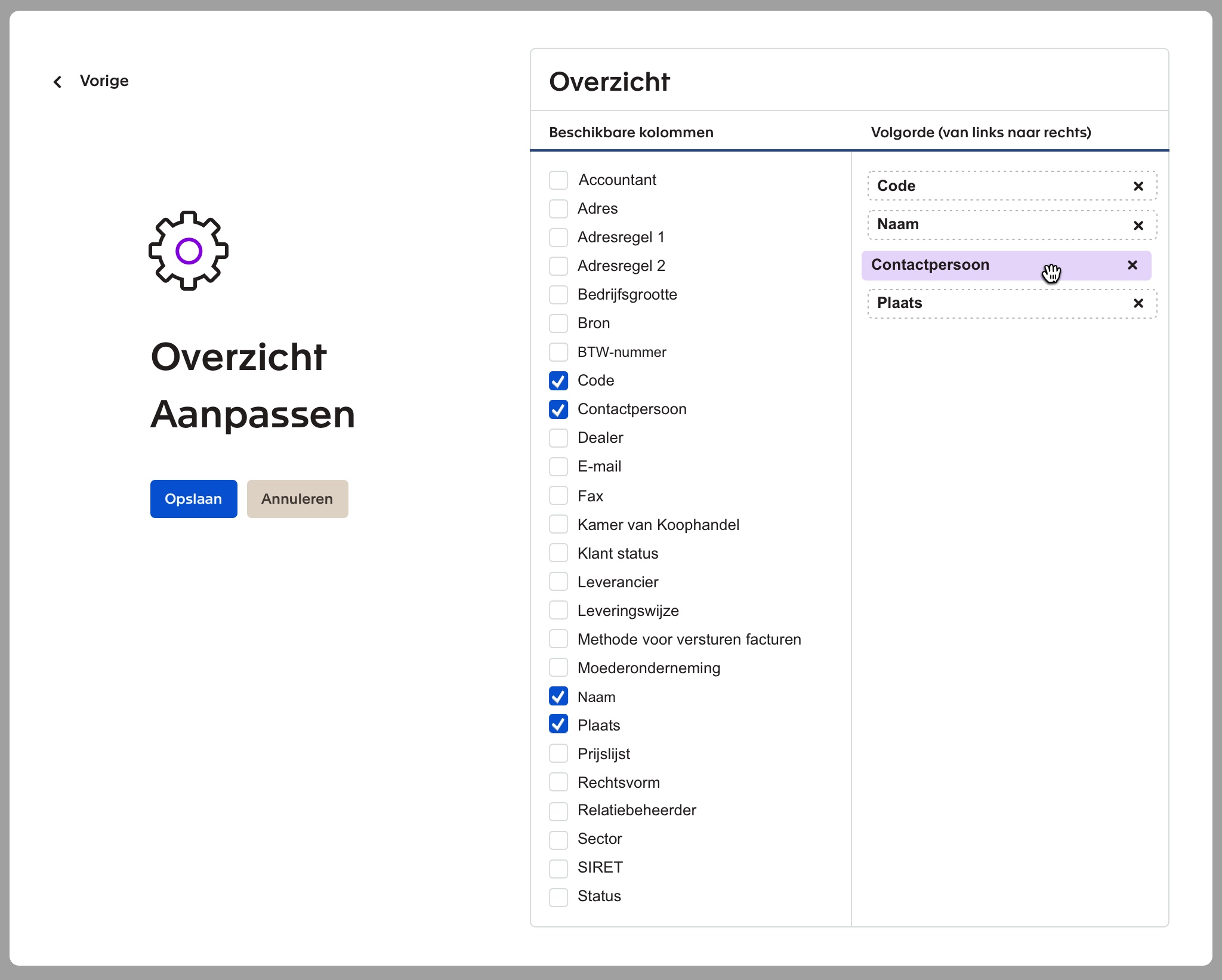
Task: Check the Leverancier option
Action: point(558,581)
